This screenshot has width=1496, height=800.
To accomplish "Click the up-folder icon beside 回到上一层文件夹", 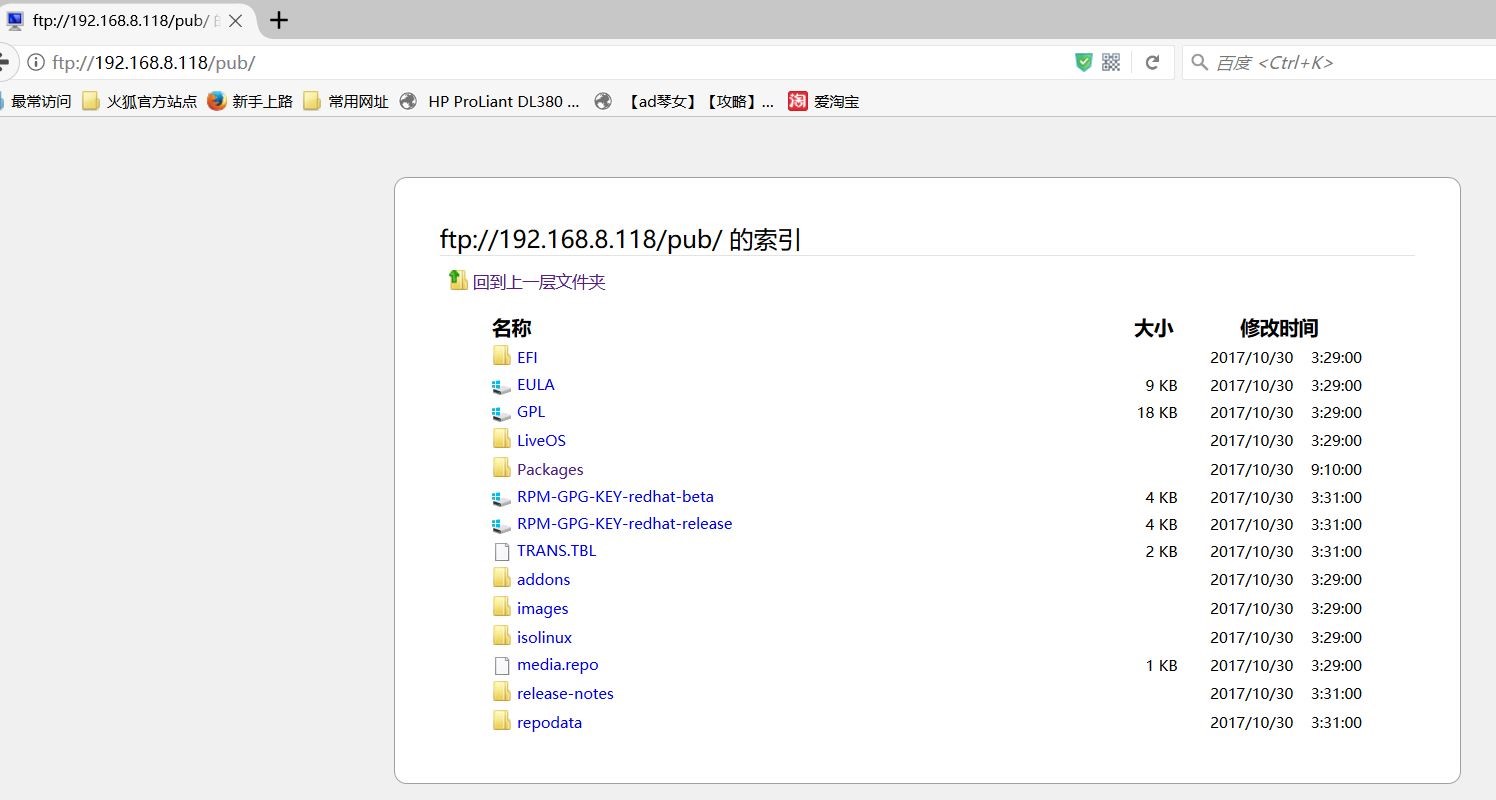I will tap(458, 280).
